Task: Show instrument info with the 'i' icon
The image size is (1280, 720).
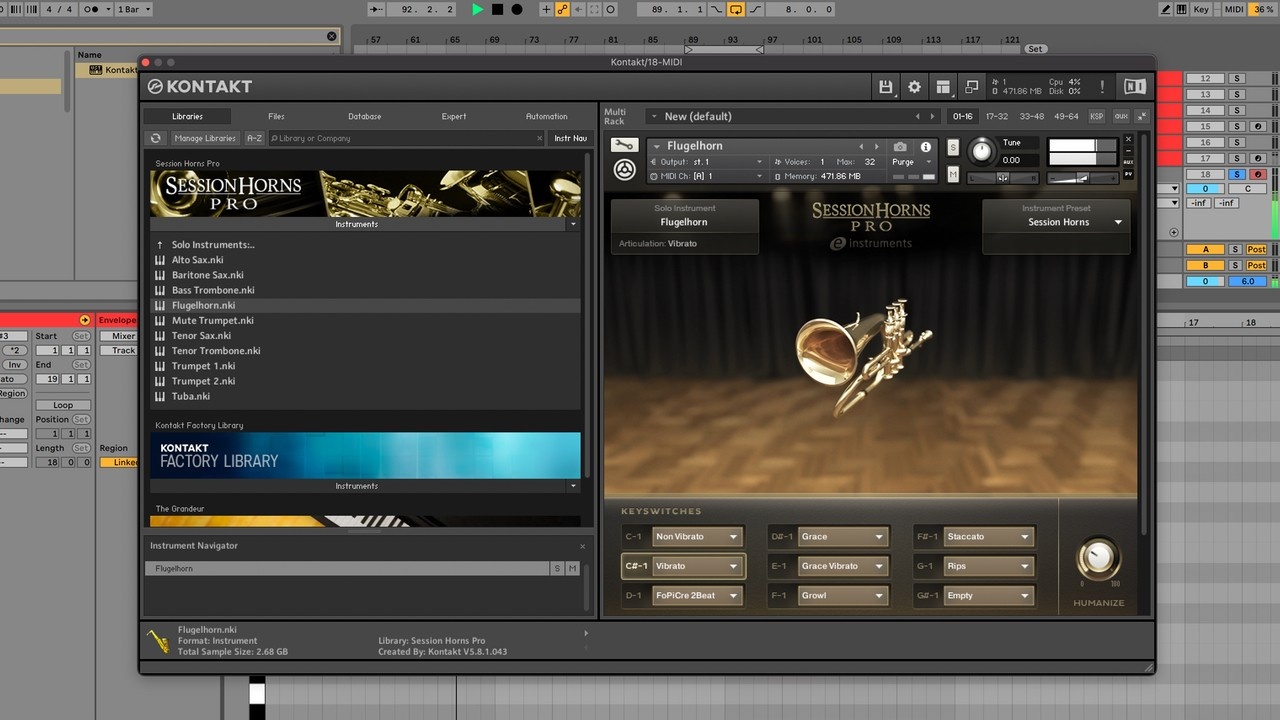Action: point(926,147)
